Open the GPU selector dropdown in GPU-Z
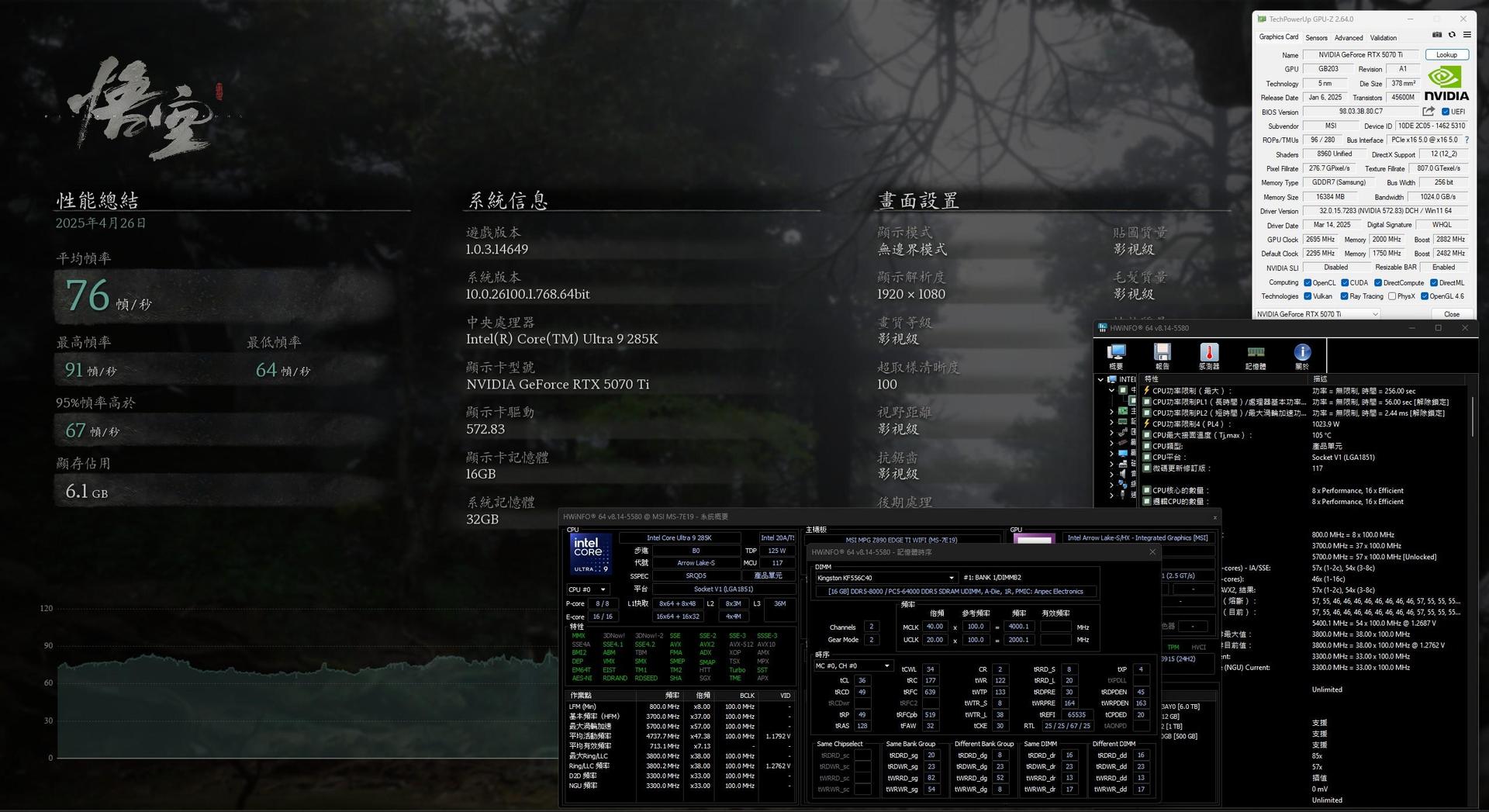 (x=1317, y=314)
